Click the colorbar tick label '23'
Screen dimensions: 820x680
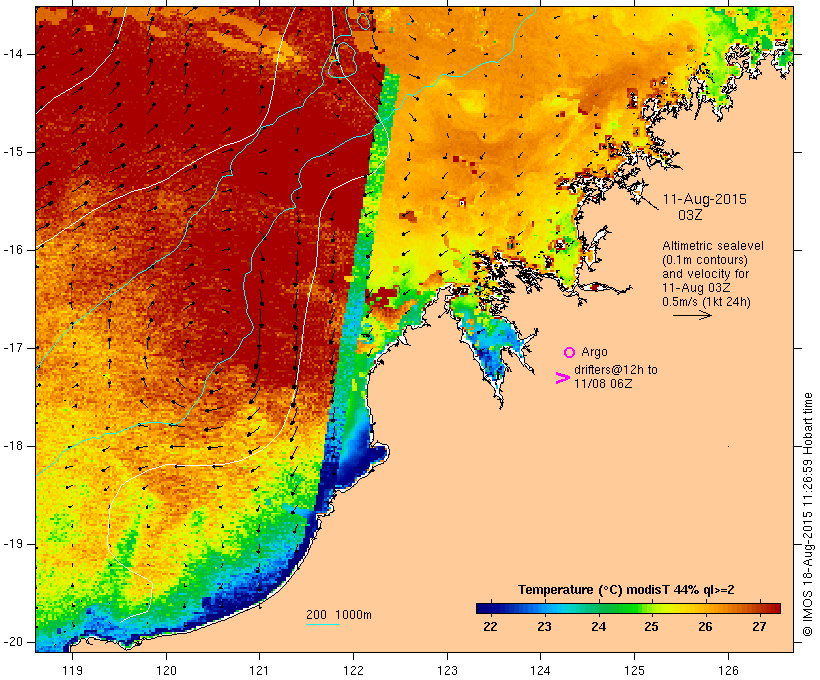tap(544, 627)
